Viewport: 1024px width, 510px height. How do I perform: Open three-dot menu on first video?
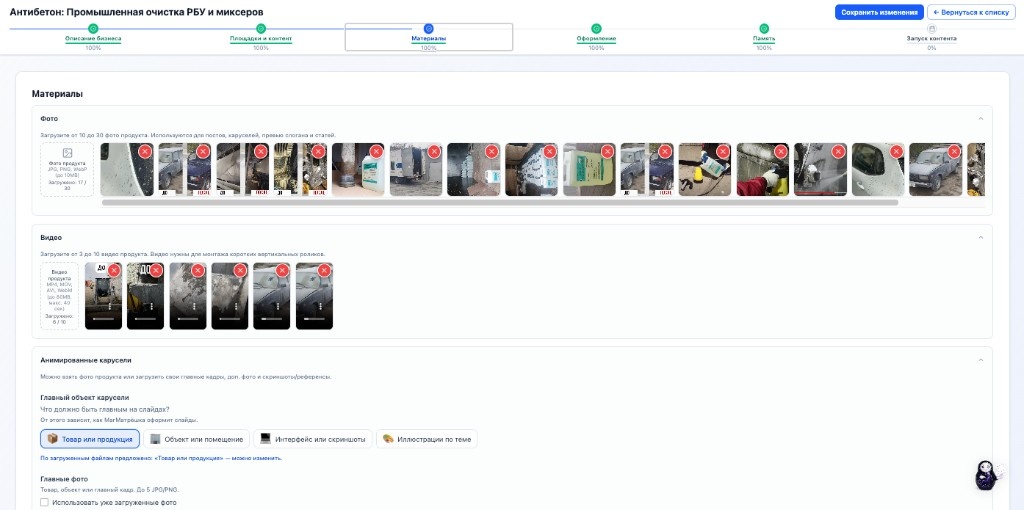pyautogui.click(x=110, y=306)
